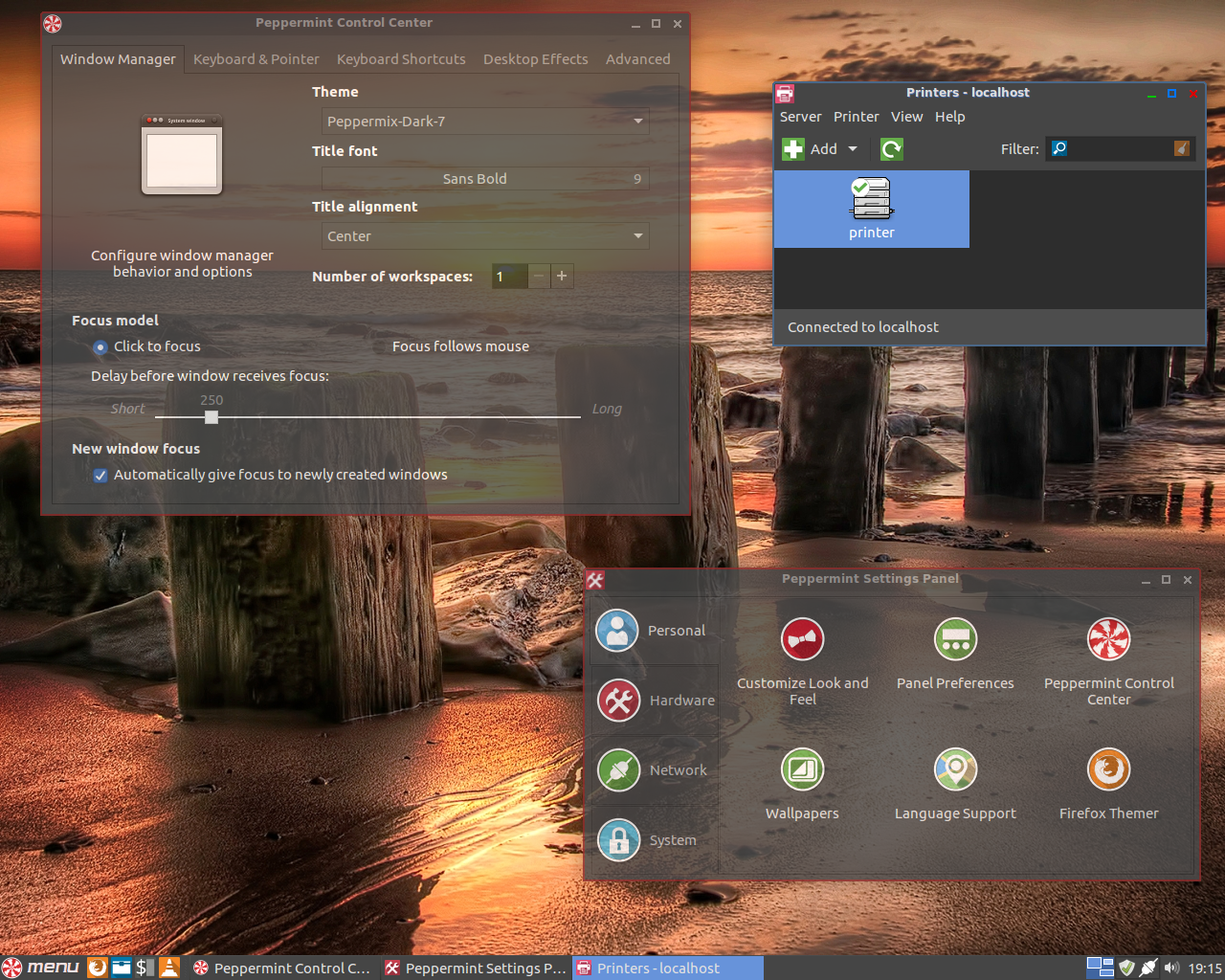Open the Printer menu in Printers window
This screenshot has height=980, width=1225.
pyautogui.click(x=856, y=117)
